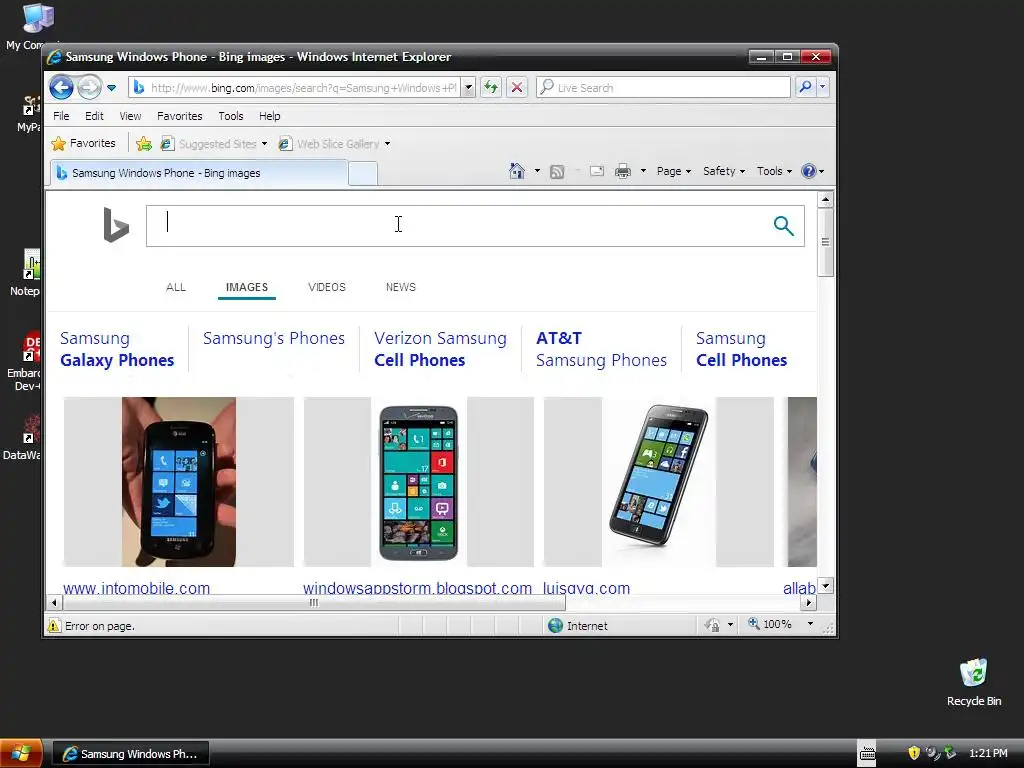Viewport: 1024px width, 768px height.
Task: Open the recent pages dropdown arrow
Action: pos(112,88)
